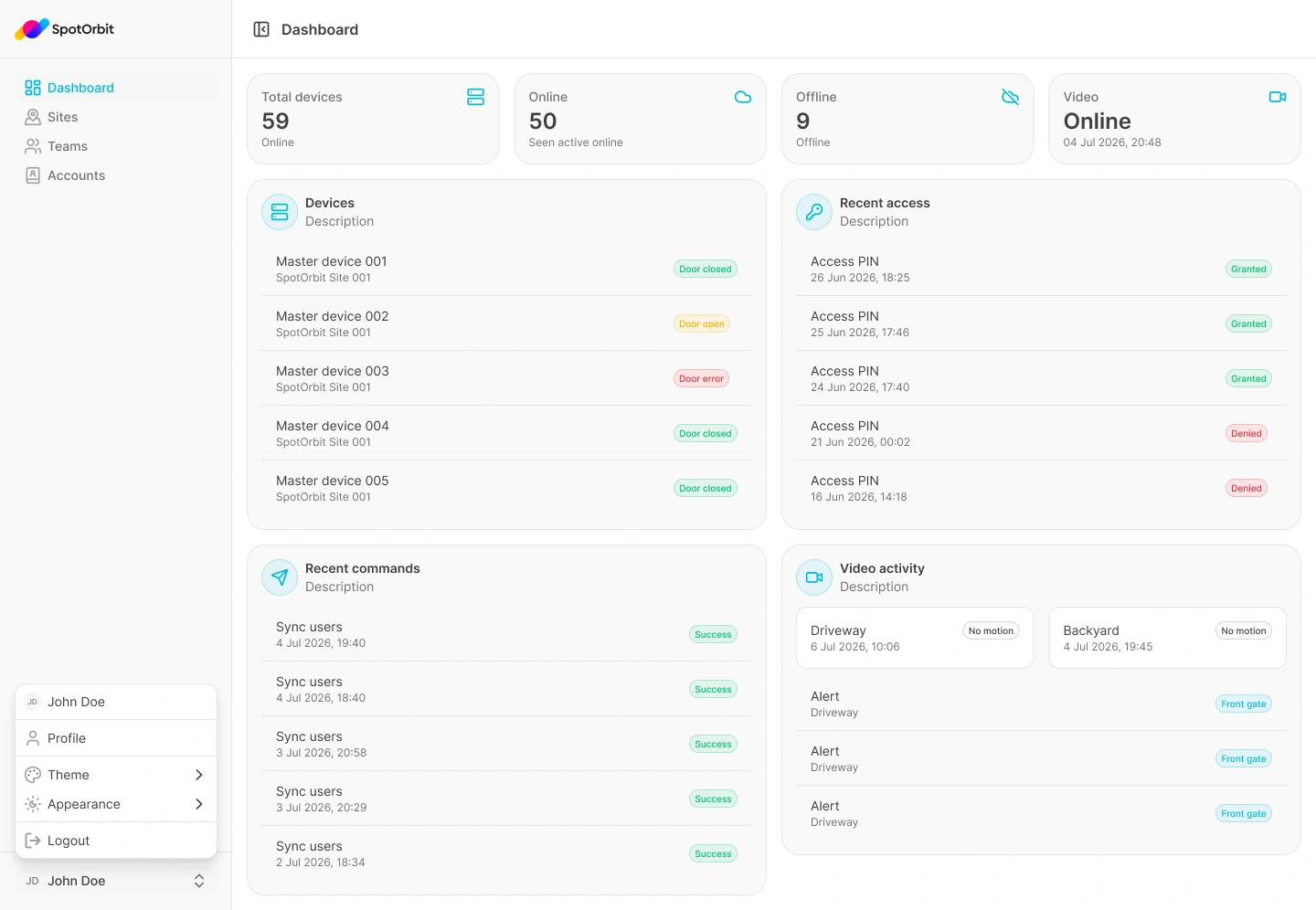
Task: Open the Backyard camera card
Action: 1167,638
